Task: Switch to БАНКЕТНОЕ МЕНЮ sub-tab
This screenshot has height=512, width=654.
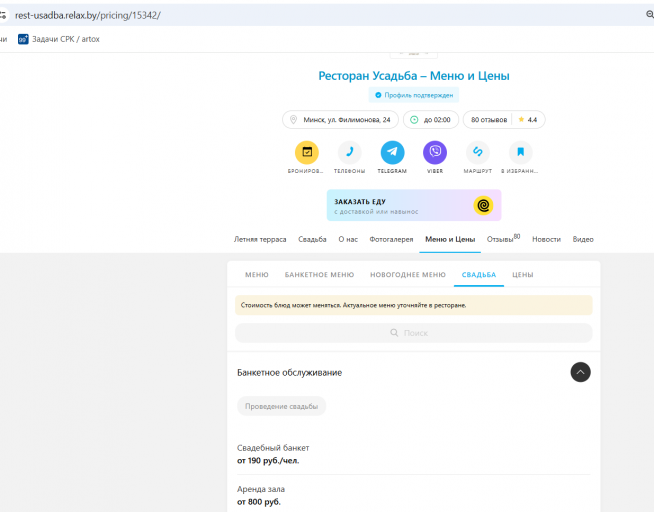Action: (x=319, y=275)
